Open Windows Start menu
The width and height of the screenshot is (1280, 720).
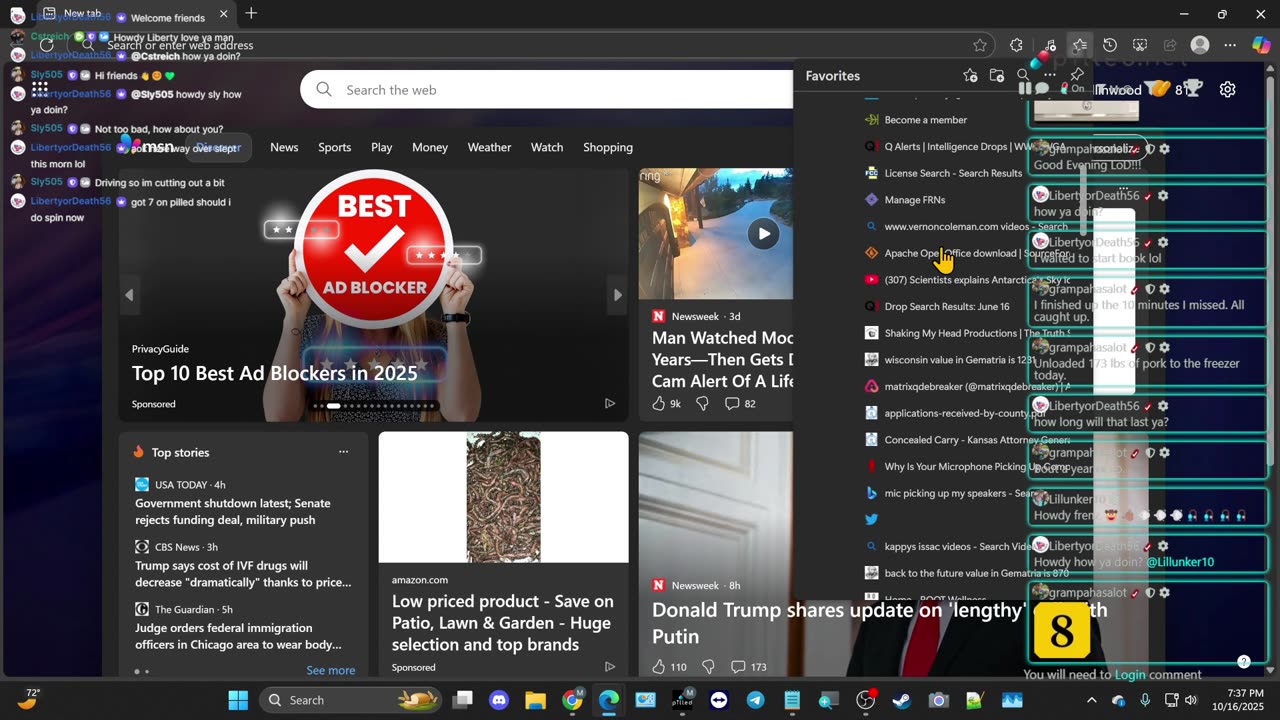tap(238, 700)
